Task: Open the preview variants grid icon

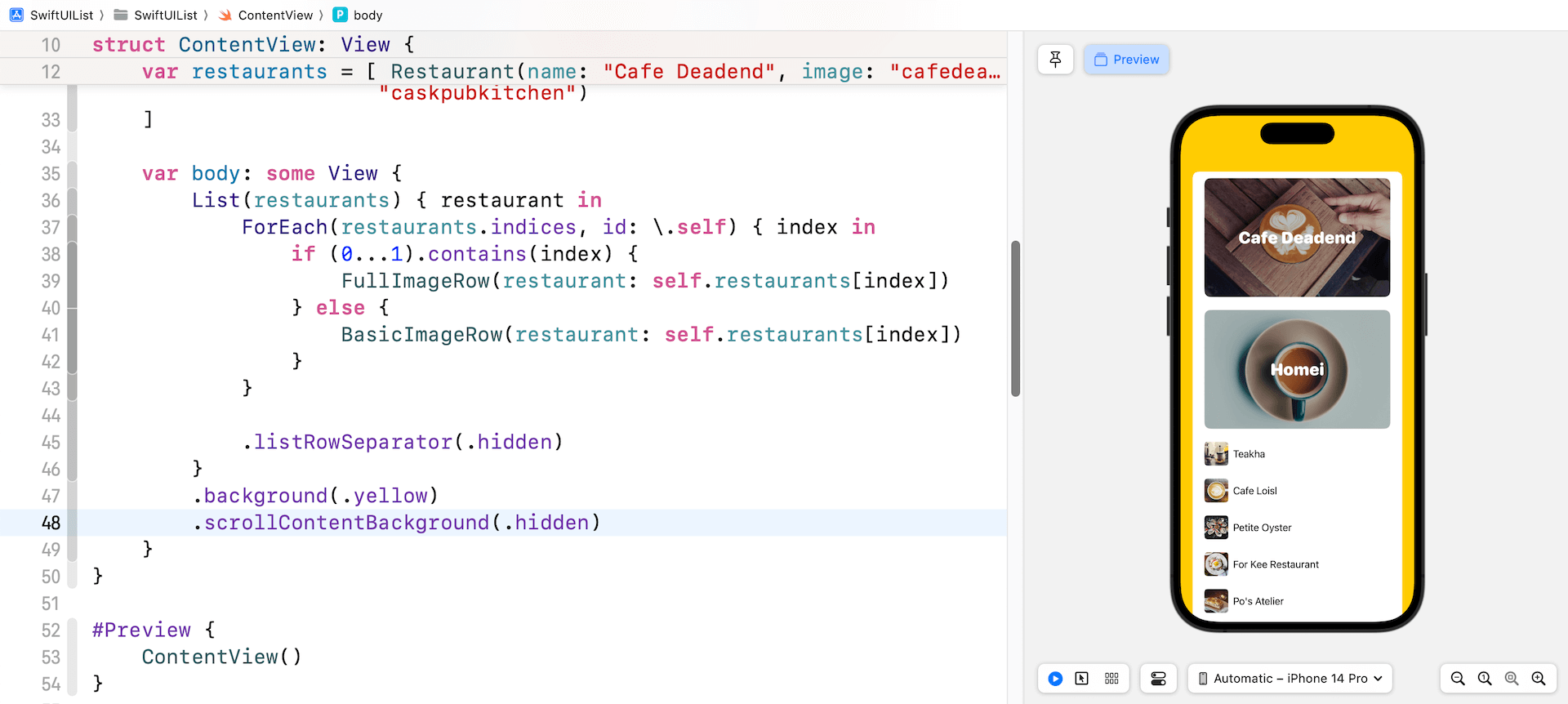Action: [1111, 679]
